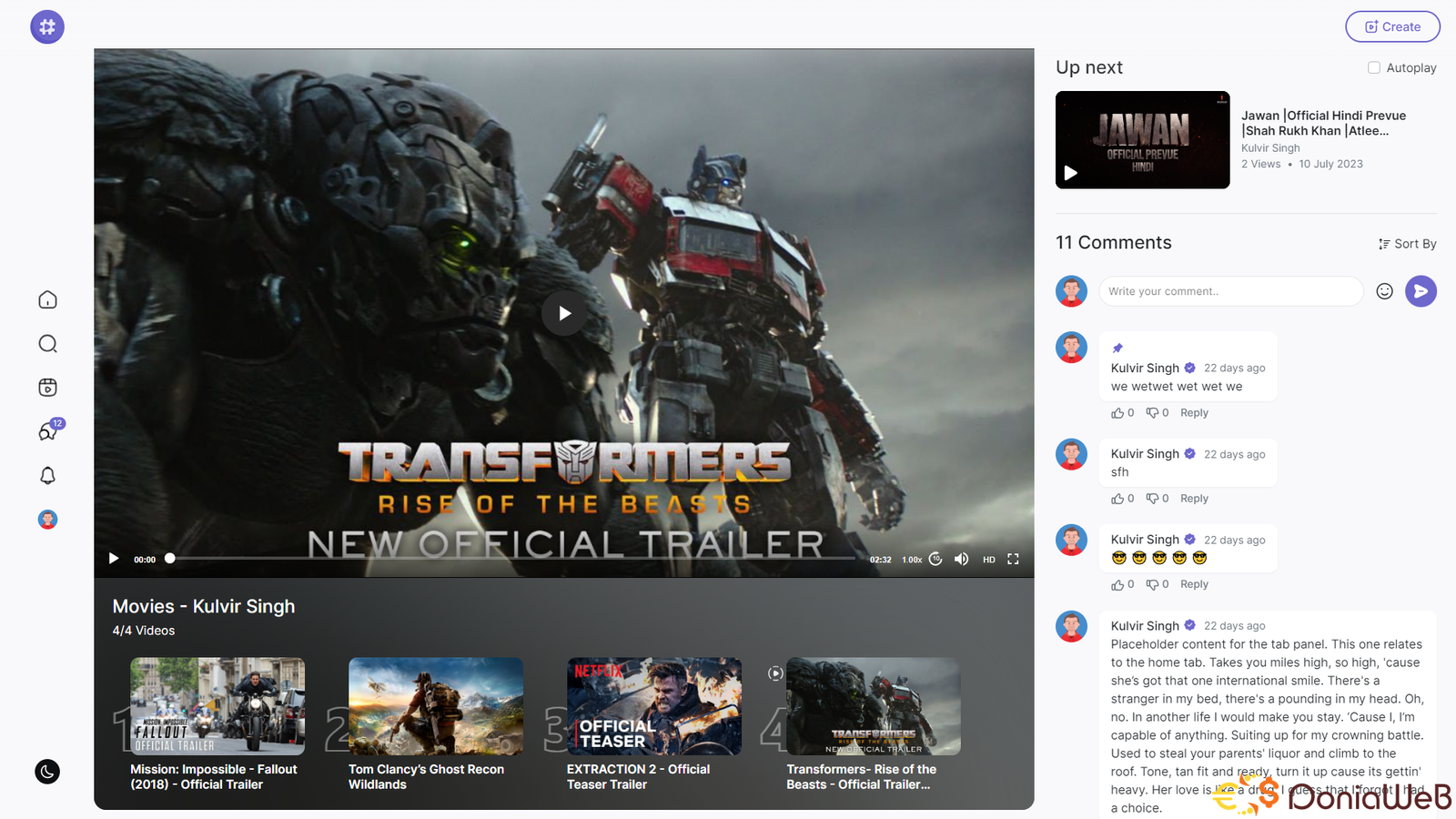Mute the video volume
Screen dimensions: 1456x819
pos(961,559)
